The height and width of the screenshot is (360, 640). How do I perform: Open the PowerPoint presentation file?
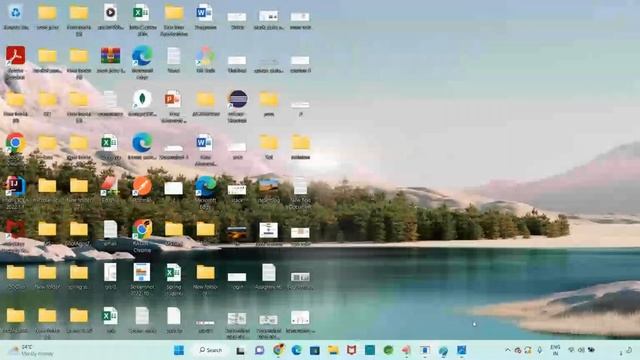point(173,100)
